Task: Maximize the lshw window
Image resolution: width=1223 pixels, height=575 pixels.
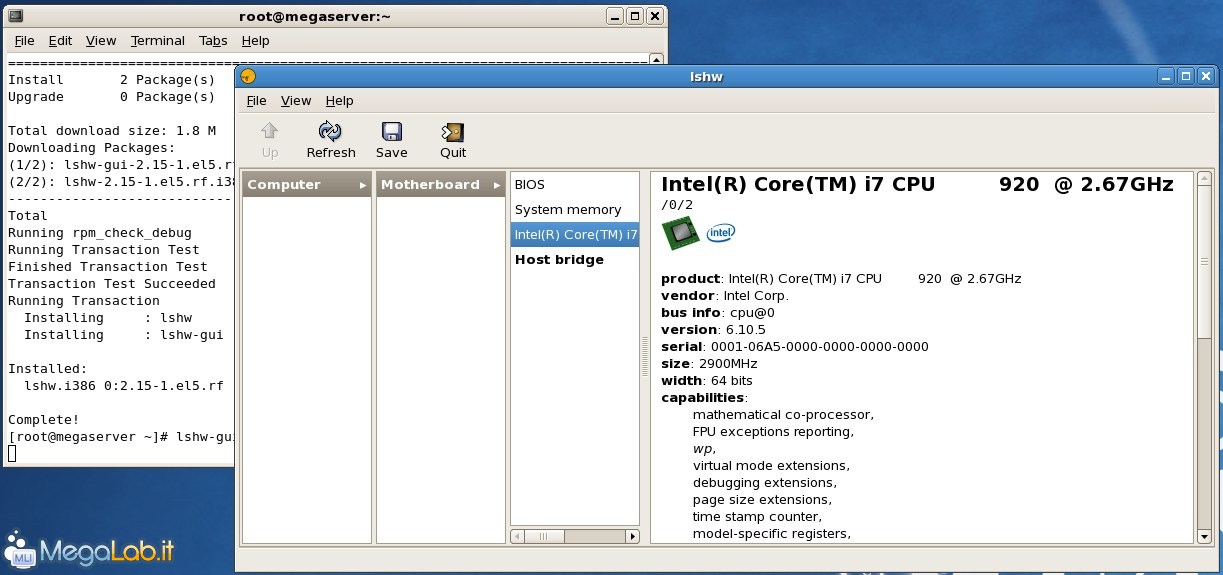Action: pos(1186,76)
